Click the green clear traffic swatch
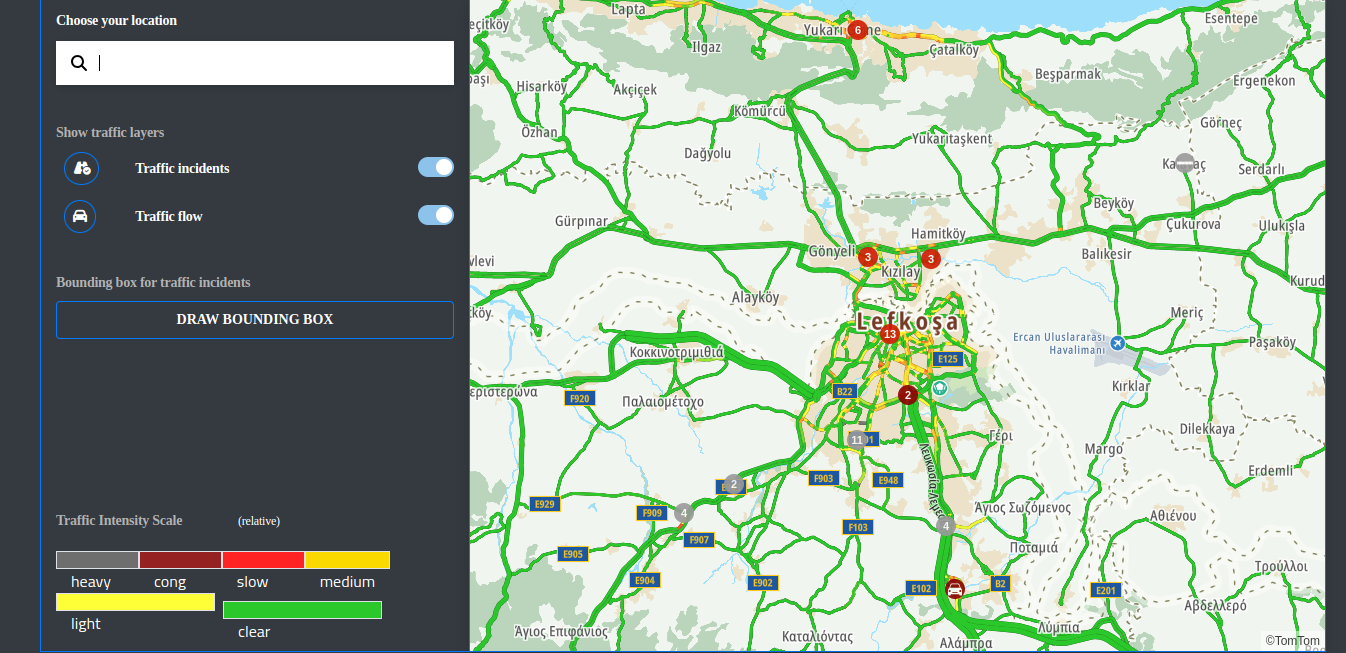 click(302, 610)
